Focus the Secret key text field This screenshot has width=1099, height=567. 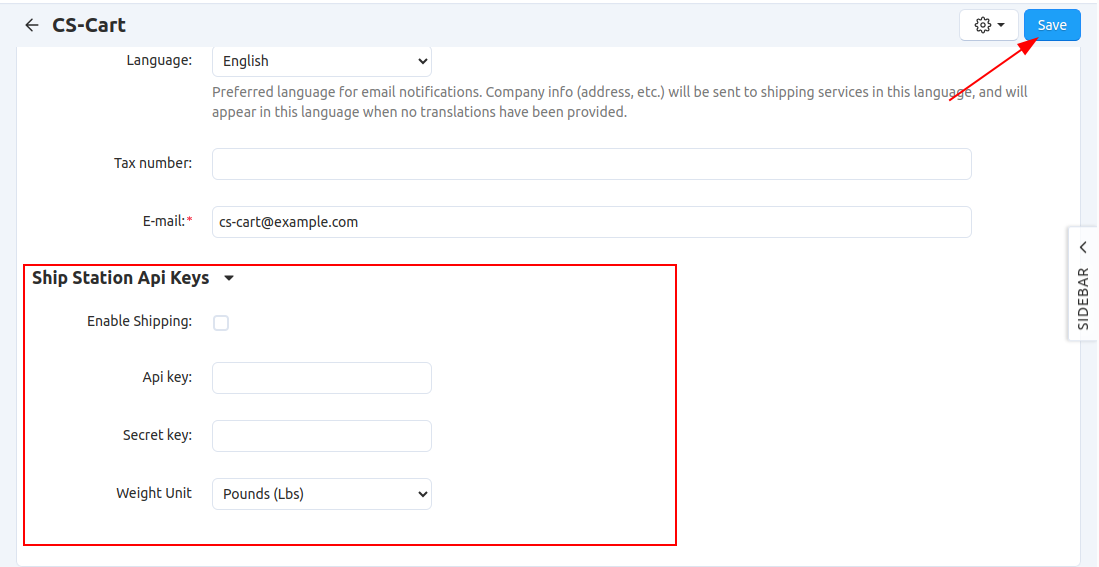[x=321, y=436]
